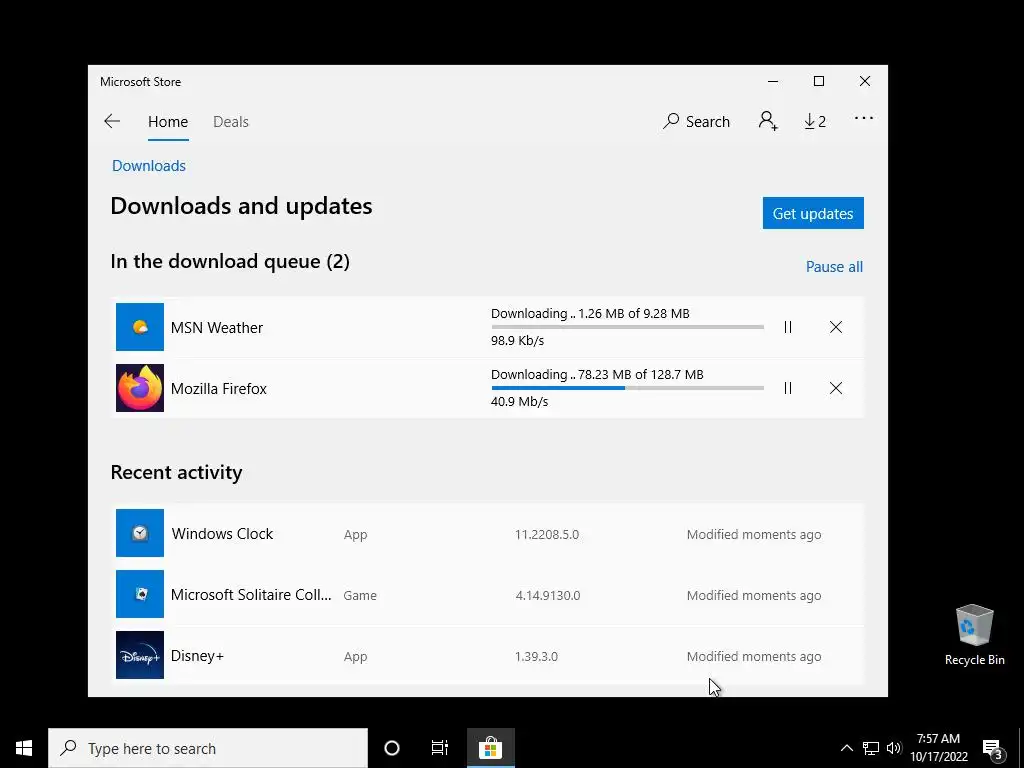Image resolution: width=1024 pixels, height=768 pixels.
Task: Click the 40.9 Mb/s download speed
Action: coord(519,402)
